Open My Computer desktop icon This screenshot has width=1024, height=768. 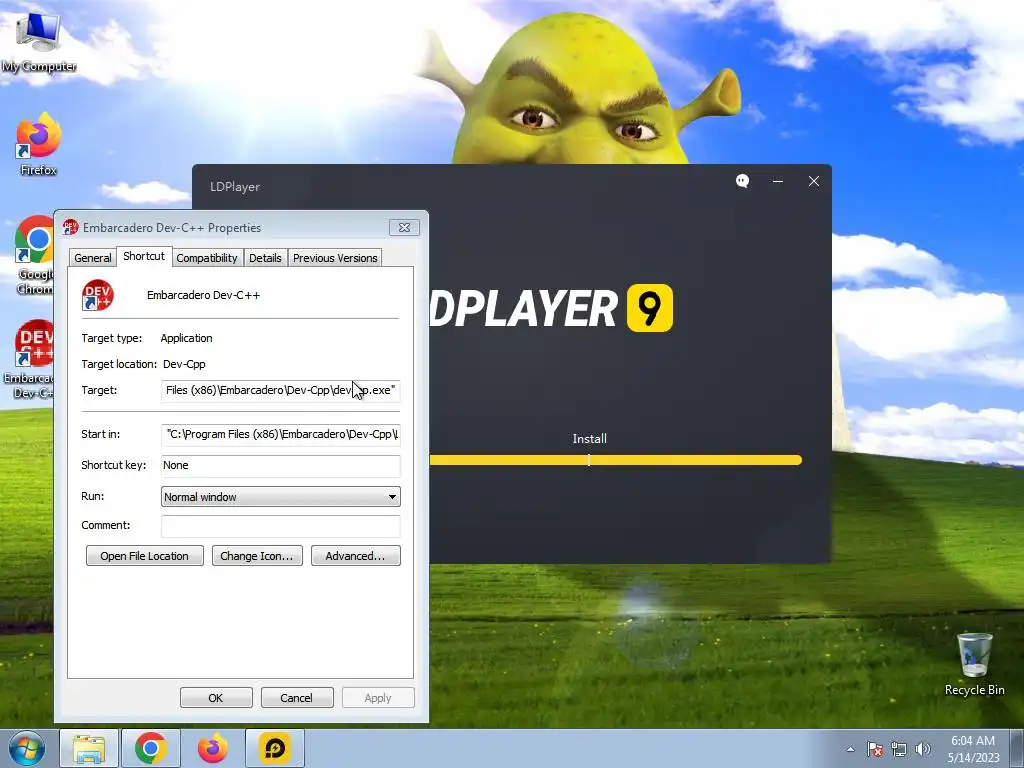39,41
